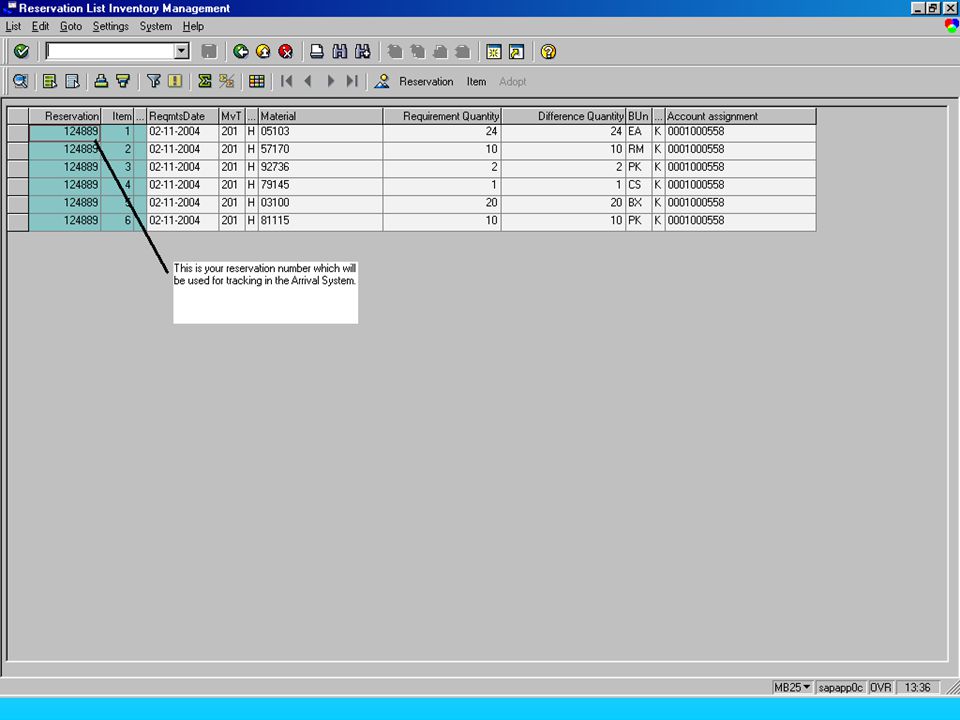
Task: Click the green list icon with arrow
Action: (50, 81)
